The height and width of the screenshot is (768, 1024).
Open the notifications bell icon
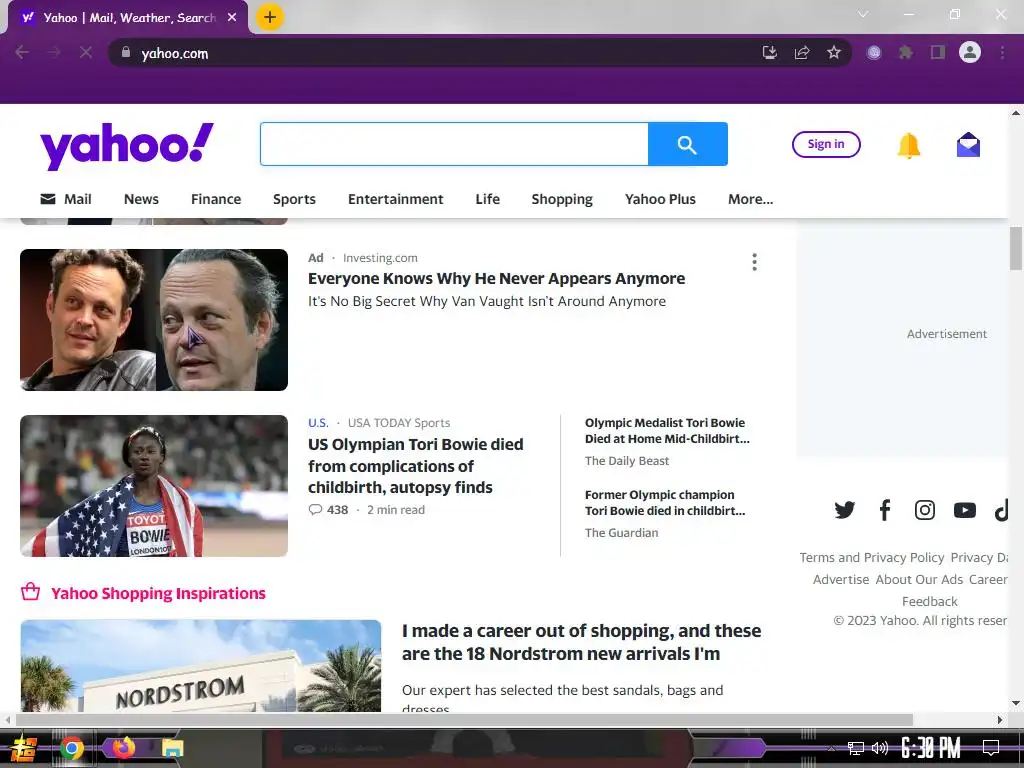tap(908, 145)
